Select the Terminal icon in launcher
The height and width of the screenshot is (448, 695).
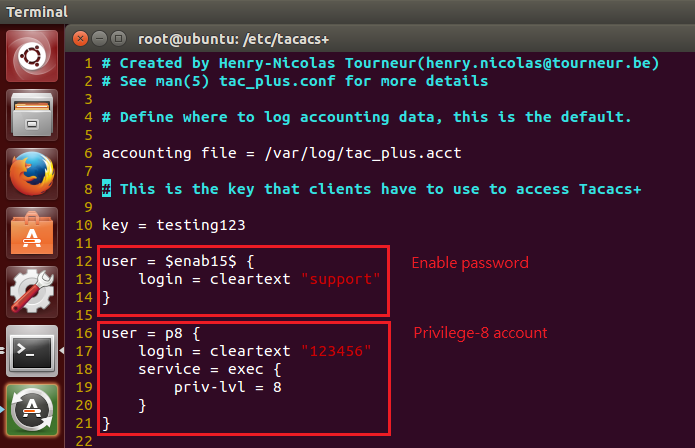[32, 351]
